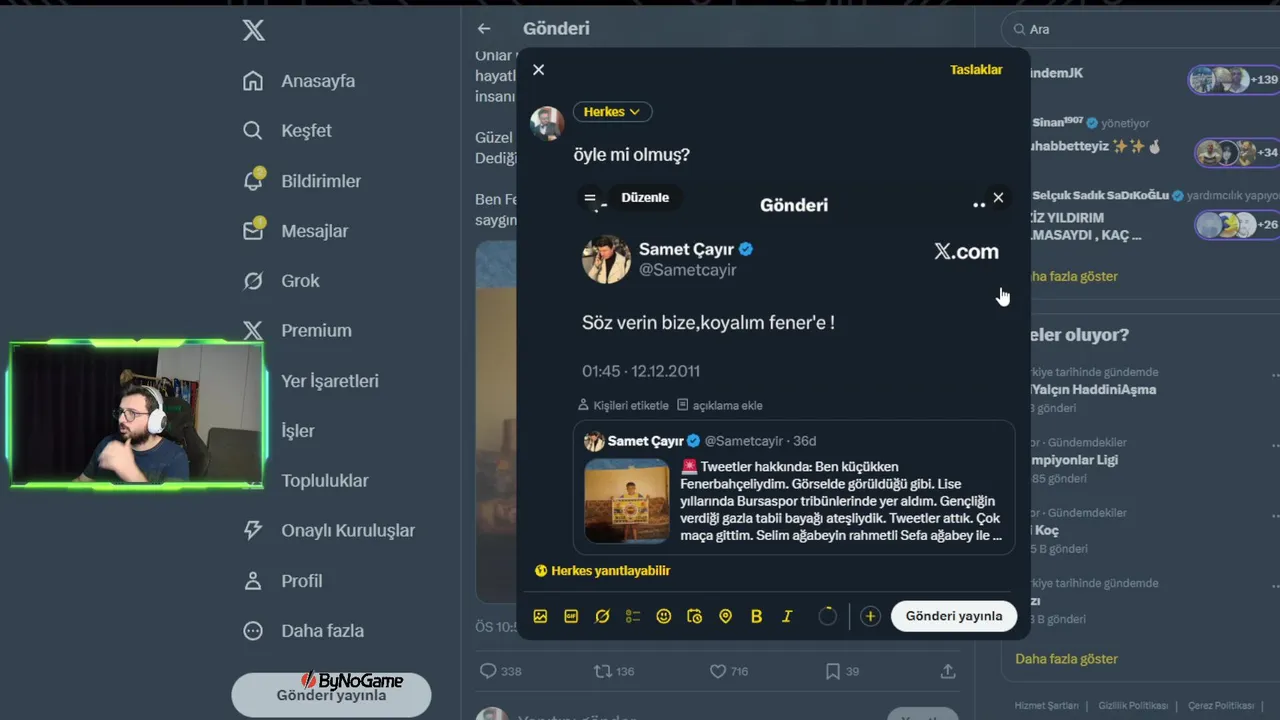Click the Yer İşaretleri sidebar item
The width and height of the screenshot is (1280, 720).
tap(330, 381)
